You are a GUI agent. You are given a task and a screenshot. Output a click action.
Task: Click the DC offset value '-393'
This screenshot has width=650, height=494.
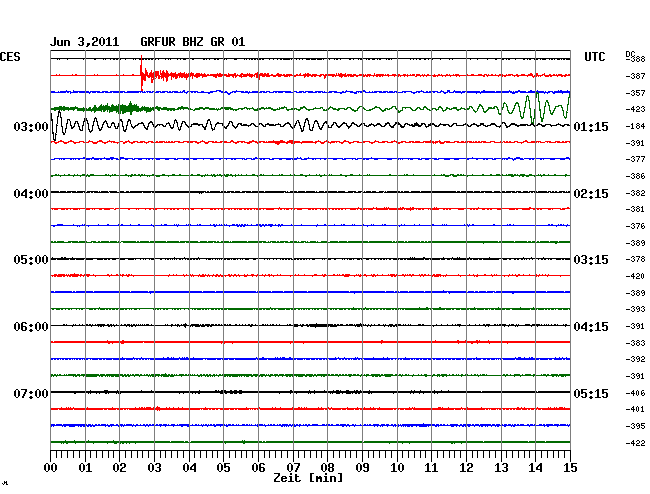pos(635,309)
